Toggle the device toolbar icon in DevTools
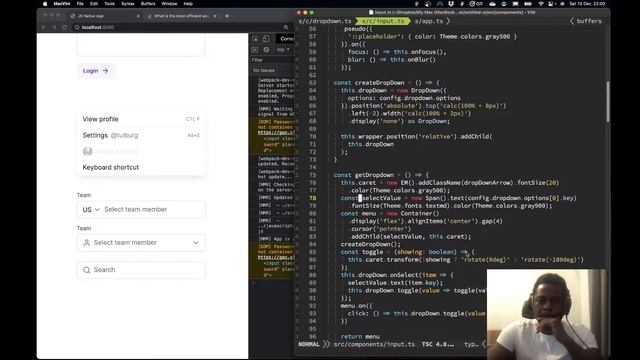Viewport: 640px width, 360px height. 266,39
